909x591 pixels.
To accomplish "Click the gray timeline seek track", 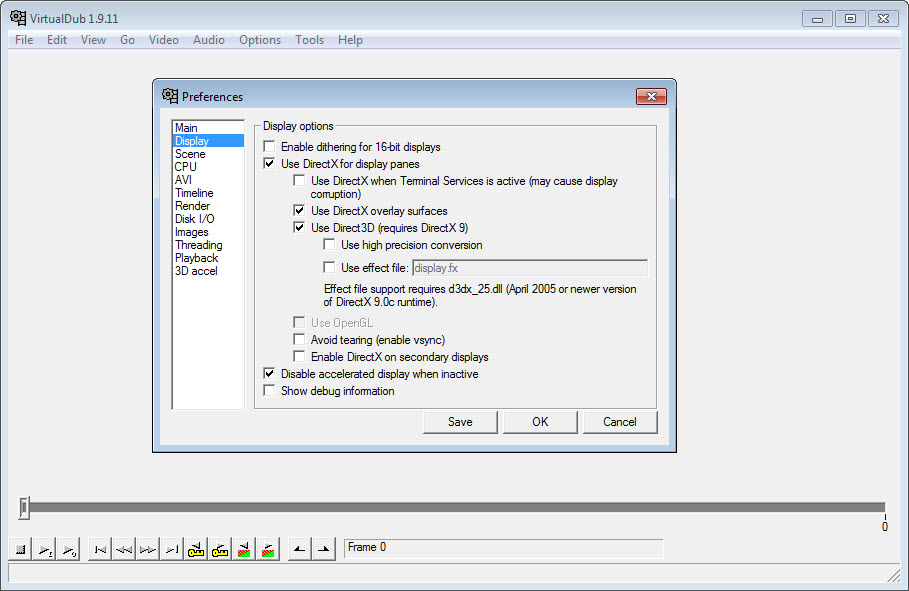I will (457, 507).
